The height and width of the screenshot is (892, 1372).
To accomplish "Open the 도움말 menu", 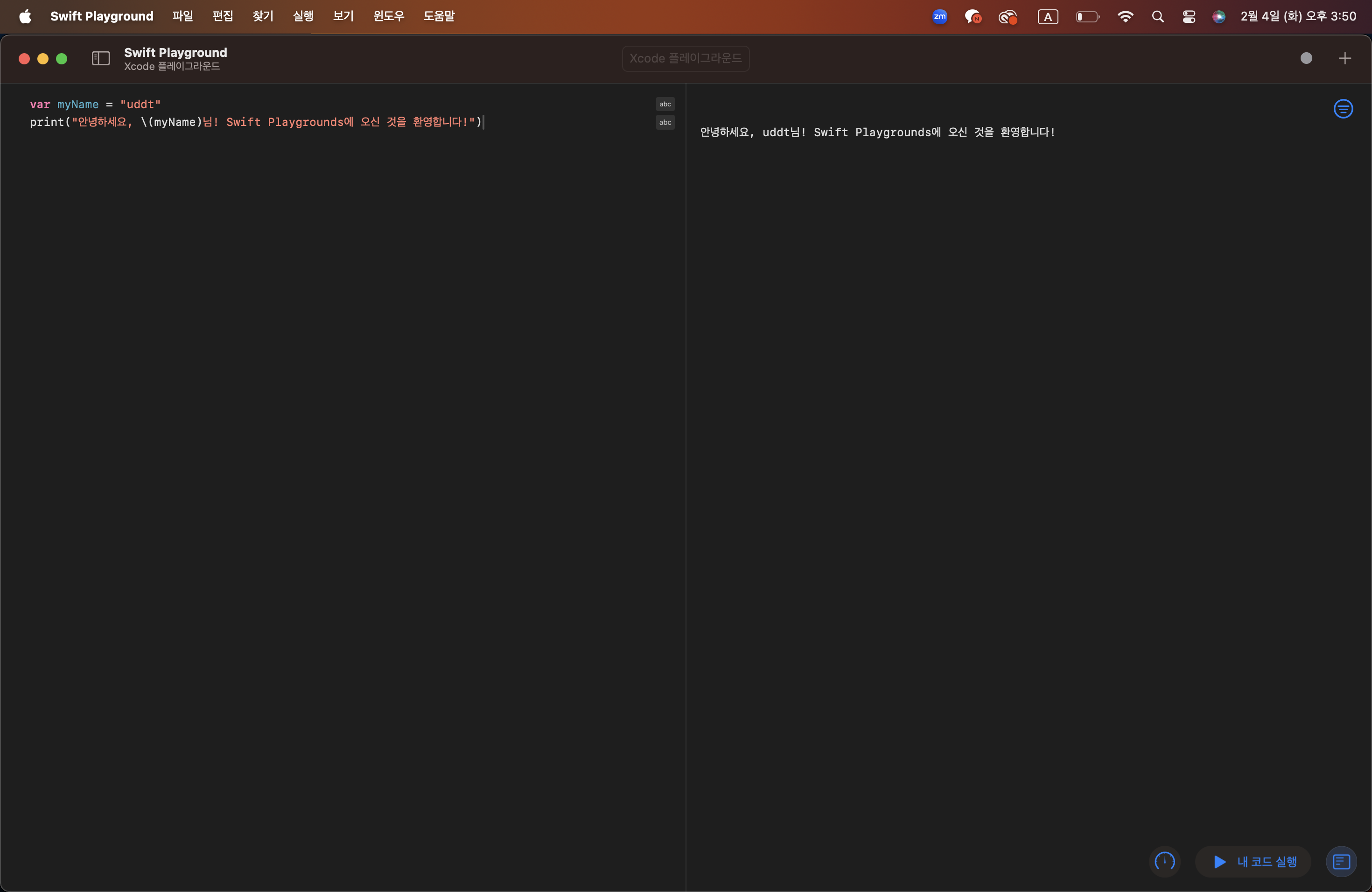I will point(439,16).
